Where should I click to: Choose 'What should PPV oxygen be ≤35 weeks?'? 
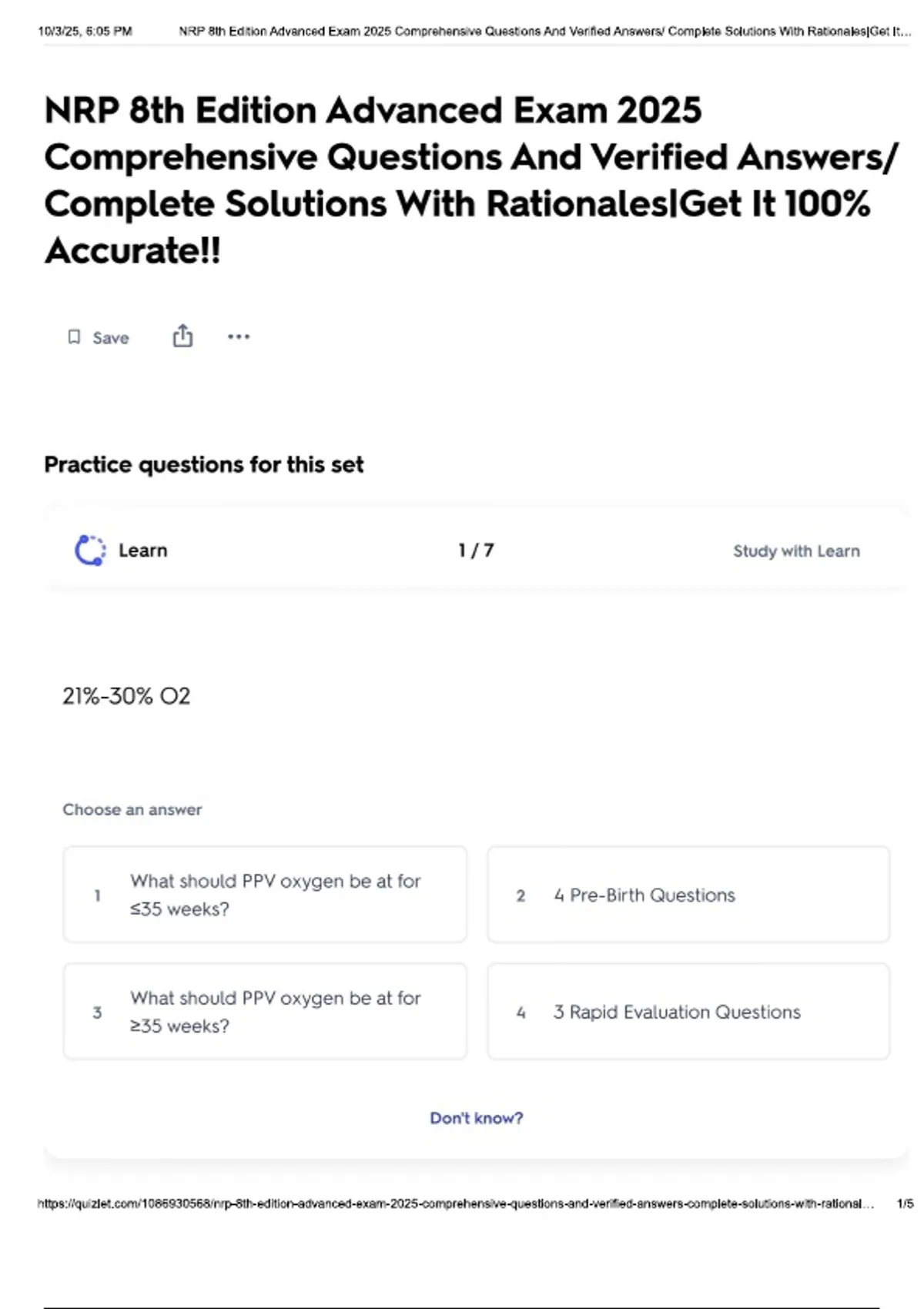click(x=265, y=895)
